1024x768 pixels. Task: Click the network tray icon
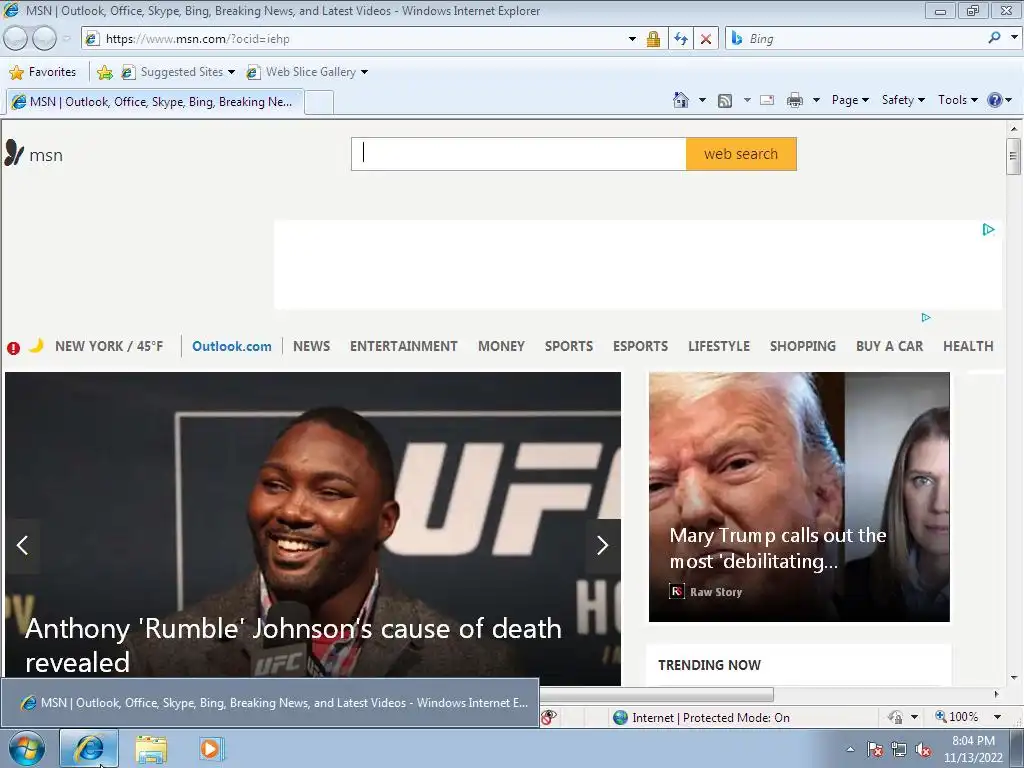899,750
